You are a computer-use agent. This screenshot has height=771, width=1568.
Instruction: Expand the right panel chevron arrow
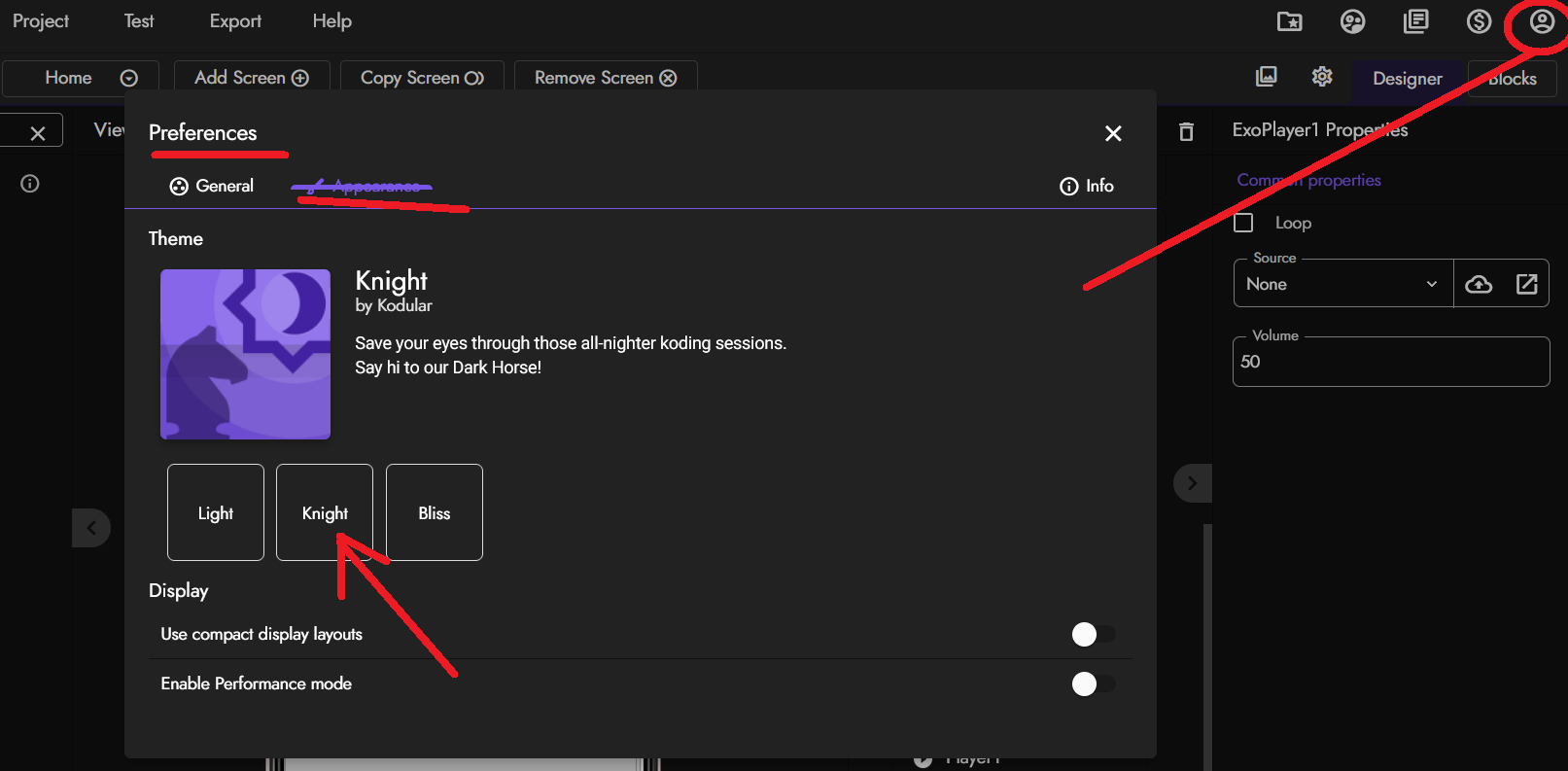pos(1192,483)
